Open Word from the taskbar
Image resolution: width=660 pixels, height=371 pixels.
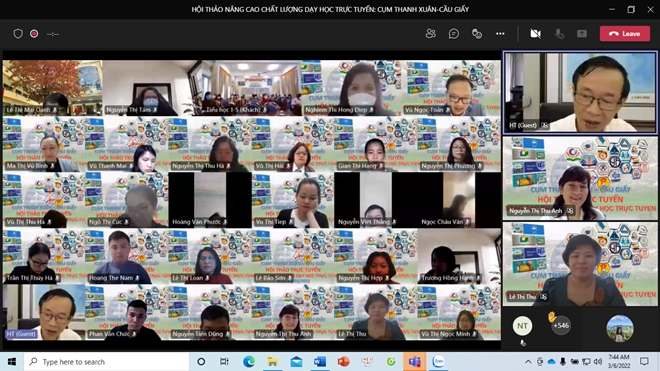tap(320, 362)
